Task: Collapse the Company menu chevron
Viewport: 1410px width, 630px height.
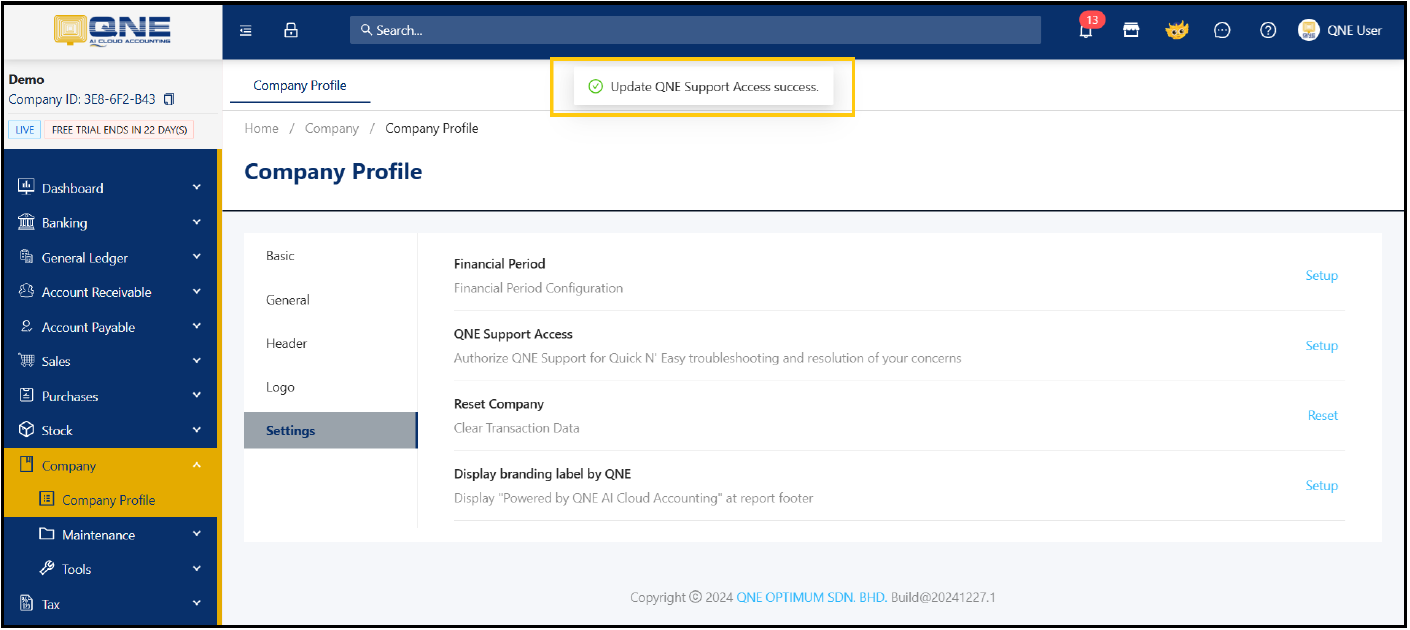Action: [x=197, y=465]
